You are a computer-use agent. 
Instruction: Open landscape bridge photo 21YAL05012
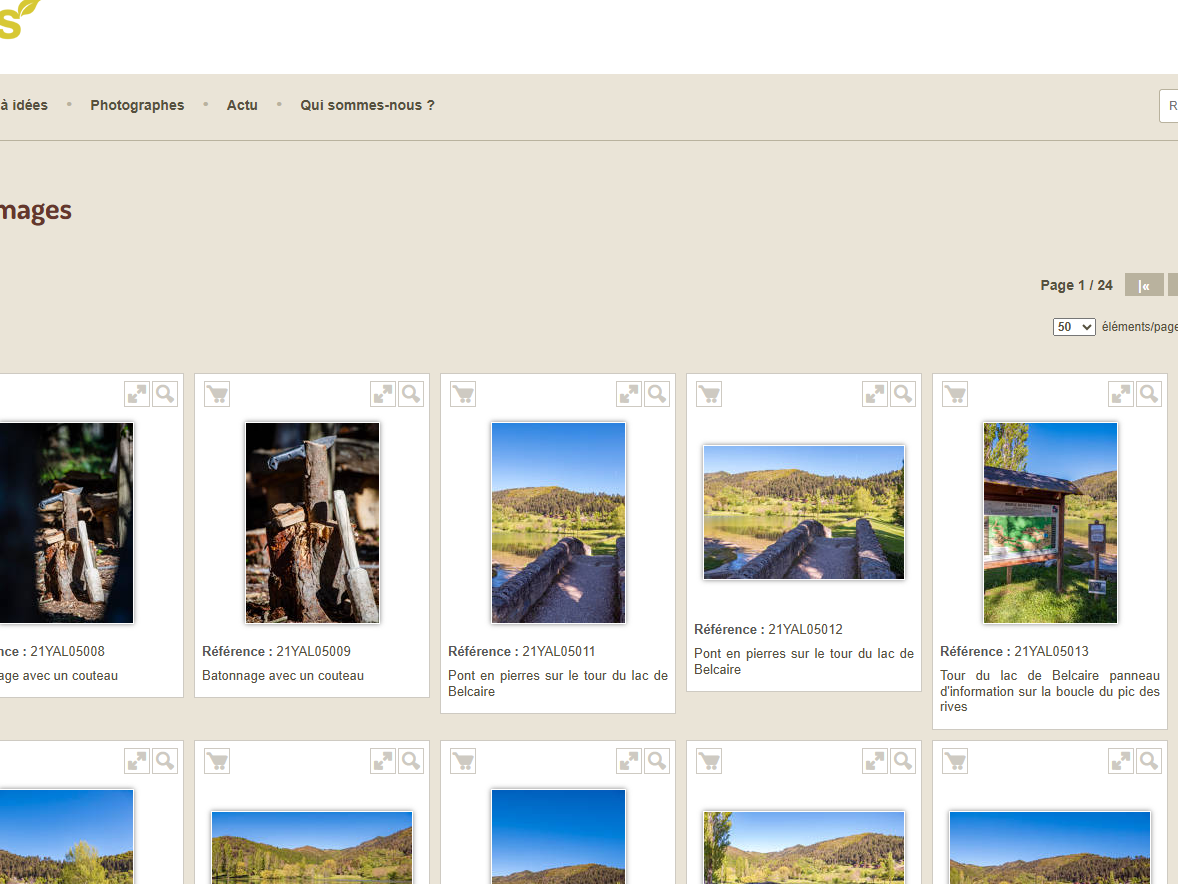[x=804, y=512]
